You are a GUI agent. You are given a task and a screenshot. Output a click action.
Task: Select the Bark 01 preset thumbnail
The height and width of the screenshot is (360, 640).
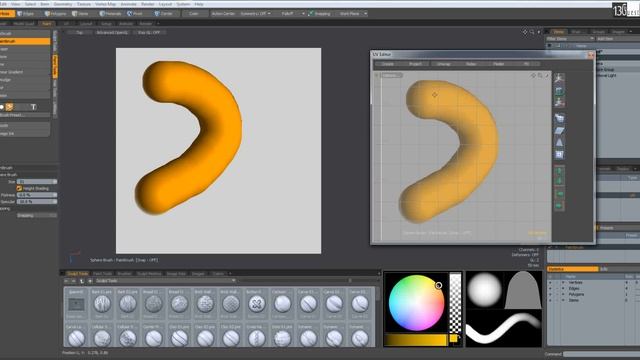[x=102, y=303]
